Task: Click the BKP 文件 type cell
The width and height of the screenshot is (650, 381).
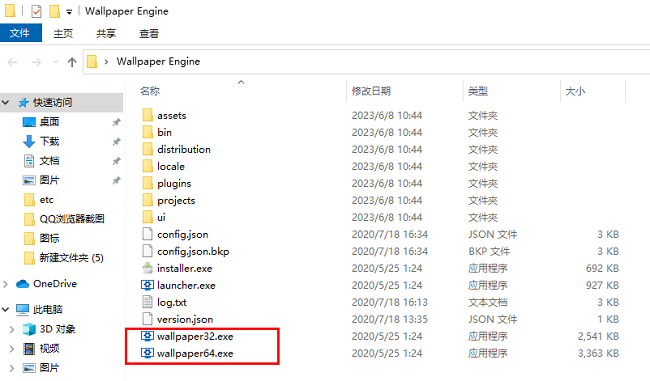Action: point(489,251)
